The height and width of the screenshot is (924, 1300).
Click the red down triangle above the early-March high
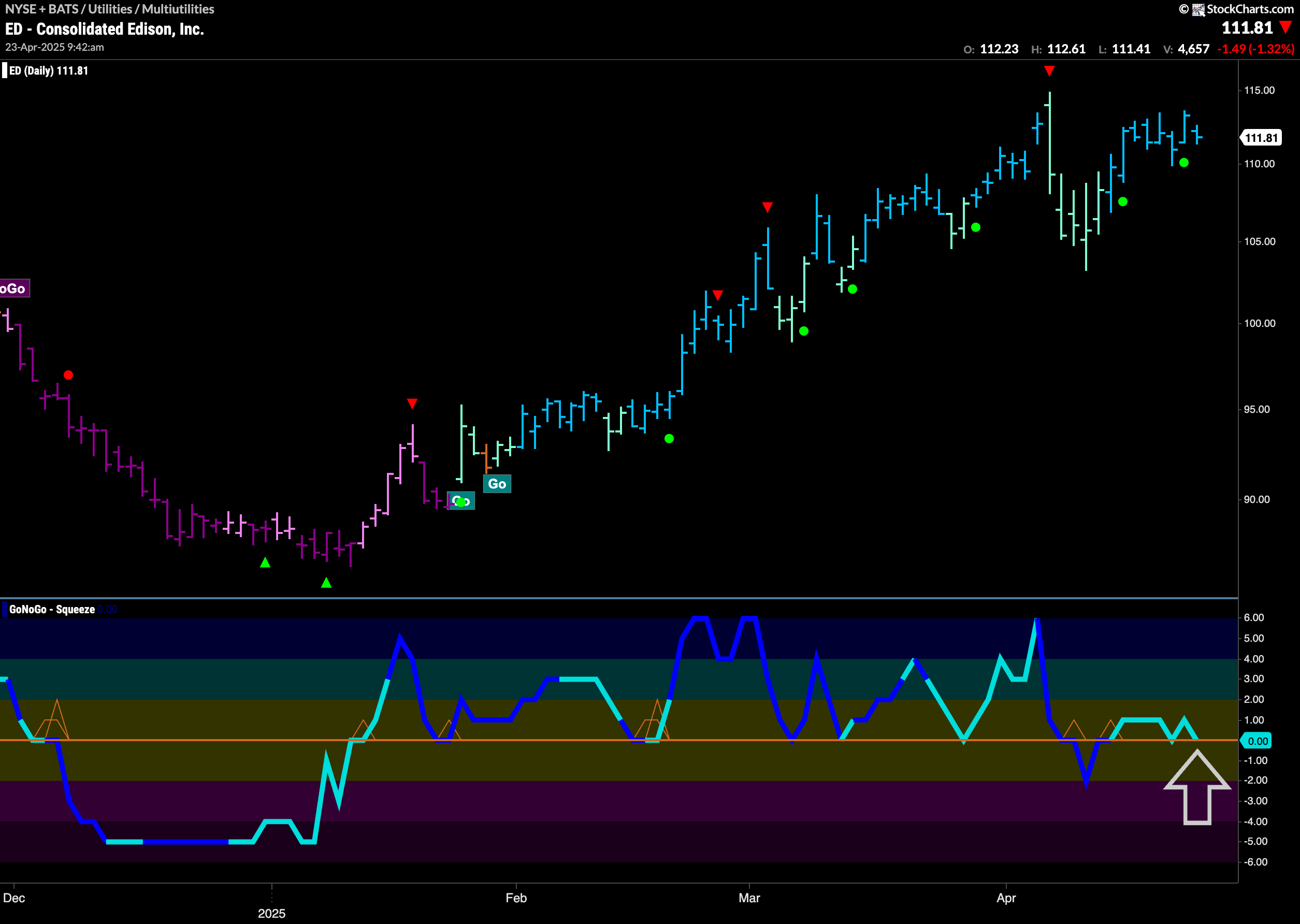click(767, 207)
